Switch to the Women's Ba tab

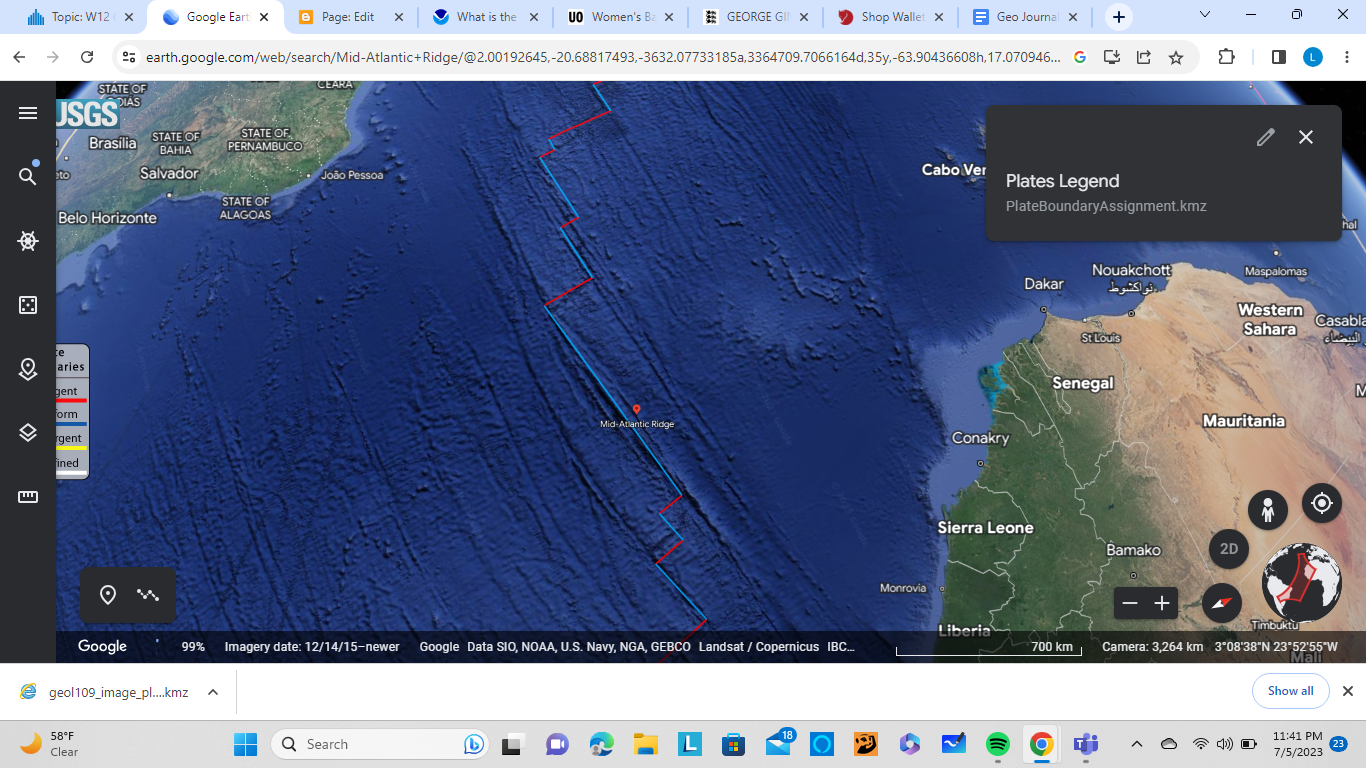click(621, 17)
